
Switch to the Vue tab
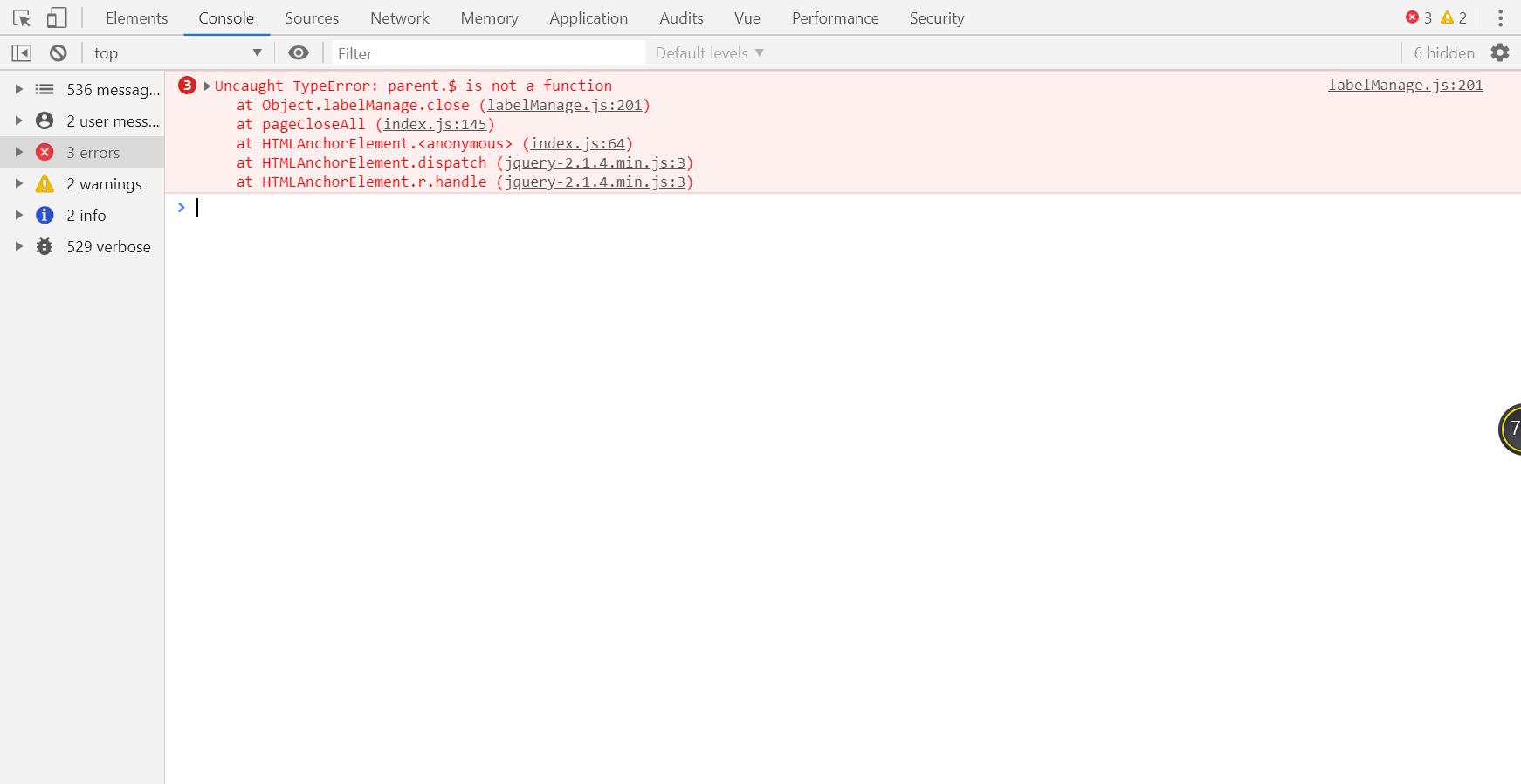pos(747,17)
